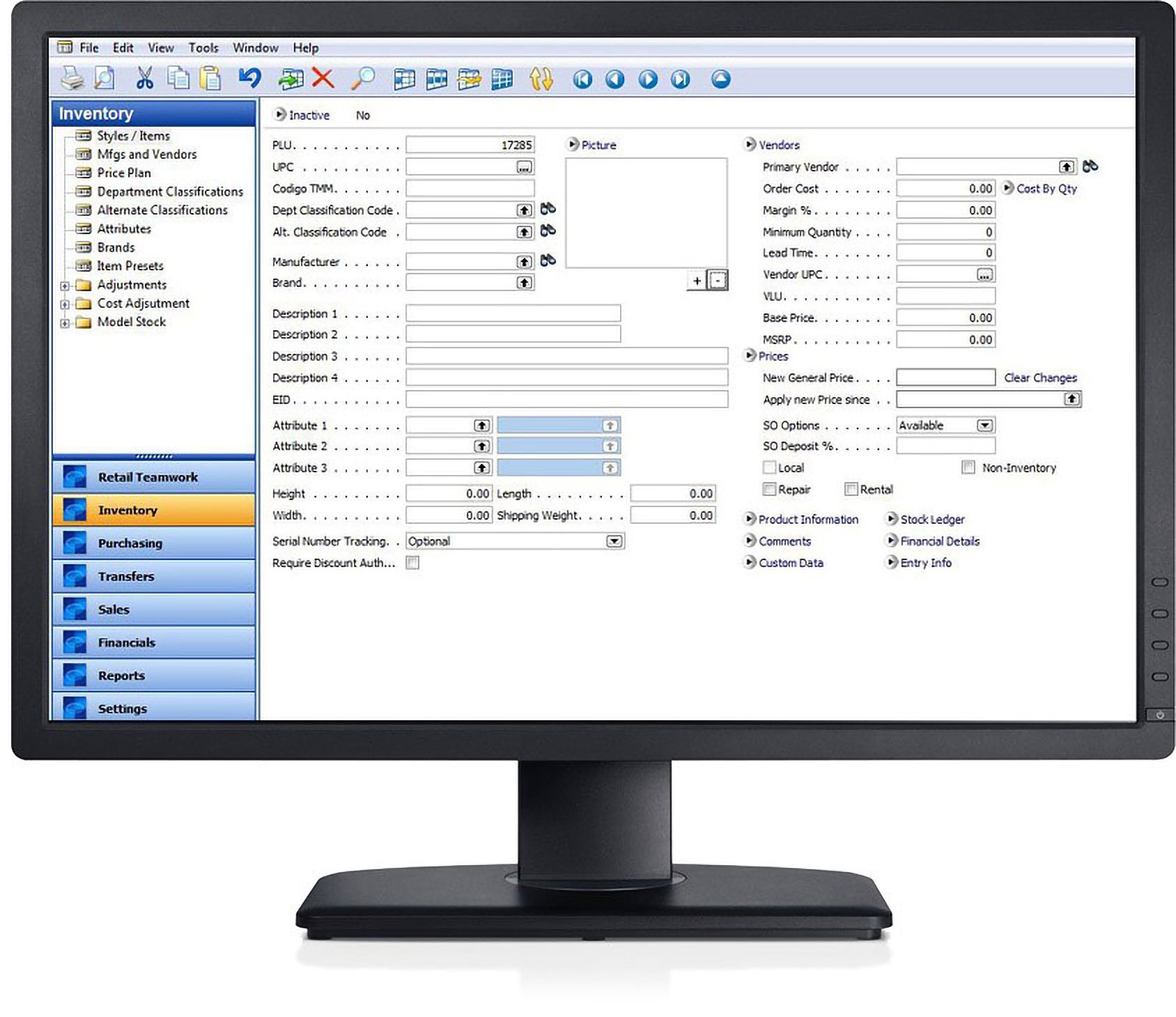Enable the Require Discount Auth checkbox

[413, 563]
